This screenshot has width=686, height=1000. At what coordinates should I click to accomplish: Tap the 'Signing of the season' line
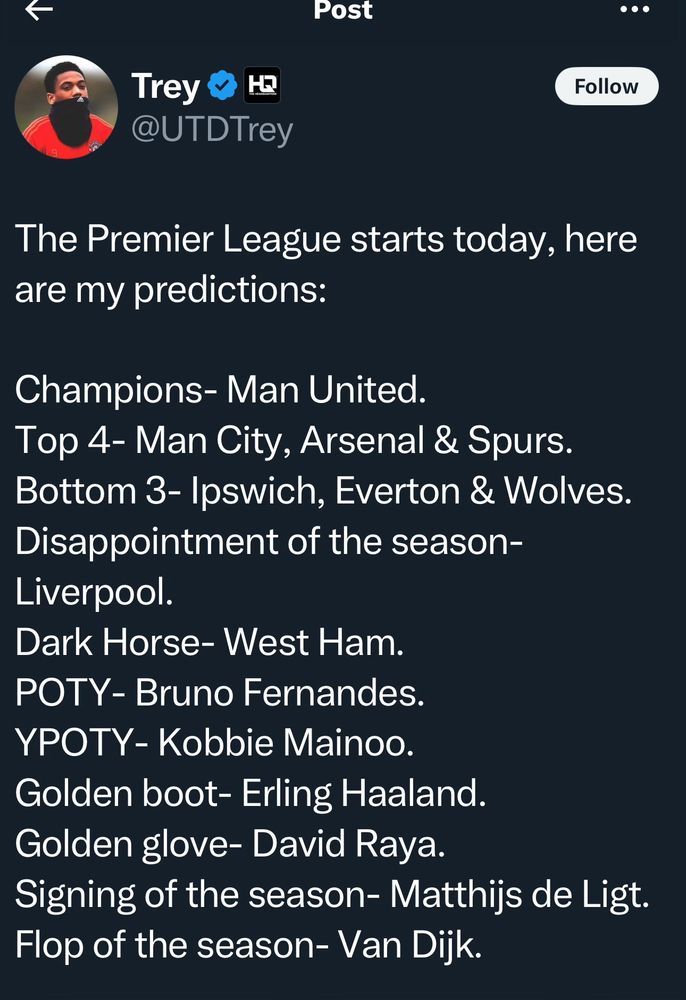[x=331, y=894]
